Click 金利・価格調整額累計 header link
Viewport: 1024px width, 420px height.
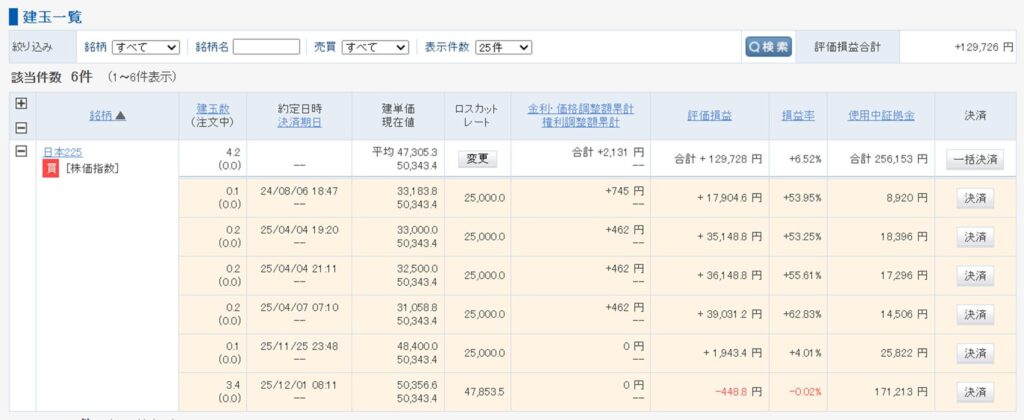pyautogui.click(x=587, y=107)
